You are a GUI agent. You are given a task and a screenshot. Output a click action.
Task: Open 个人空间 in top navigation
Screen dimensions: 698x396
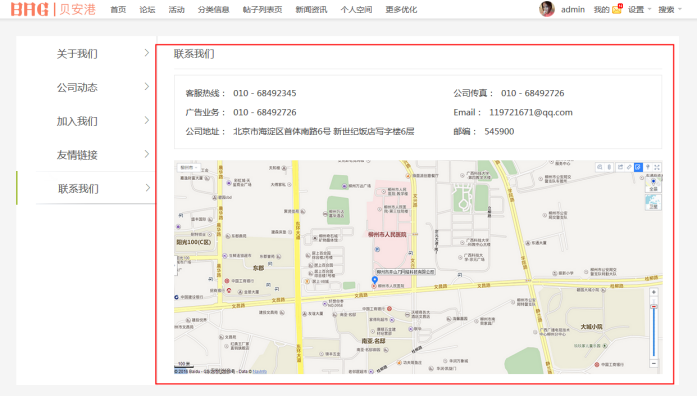pos(356,9)
